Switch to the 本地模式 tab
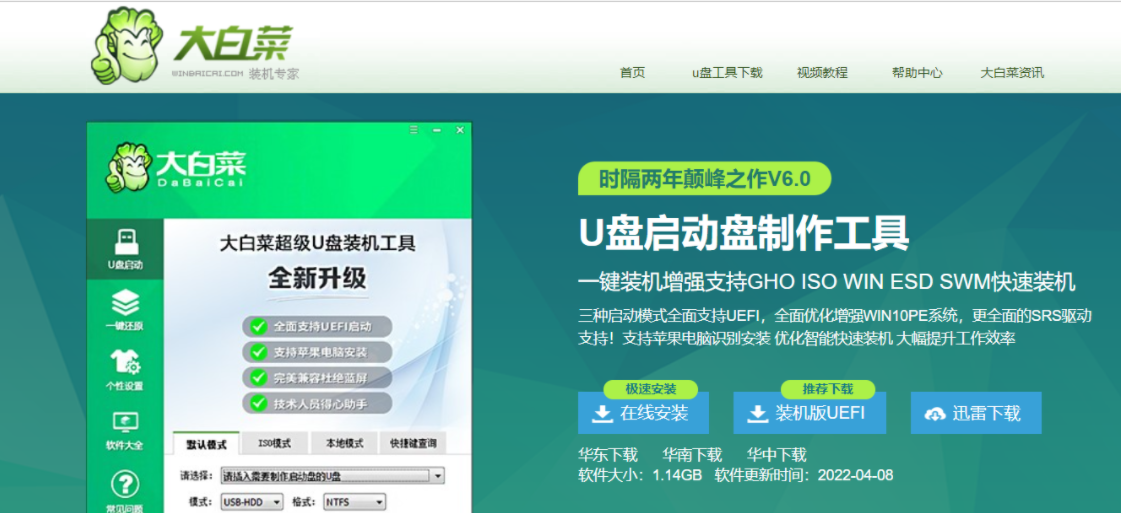This screenshot has height=513, width=1122. 344,443
